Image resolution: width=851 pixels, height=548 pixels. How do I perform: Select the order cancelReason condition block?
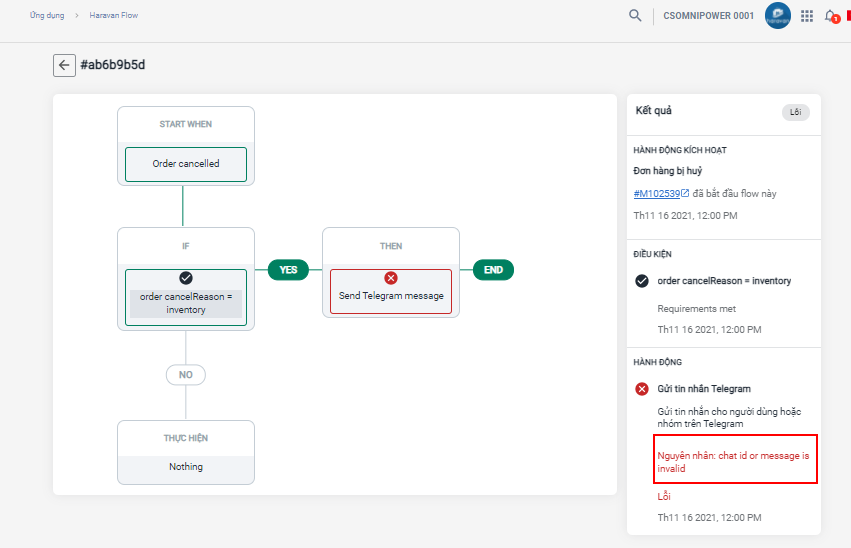click(x=186, y=303)
